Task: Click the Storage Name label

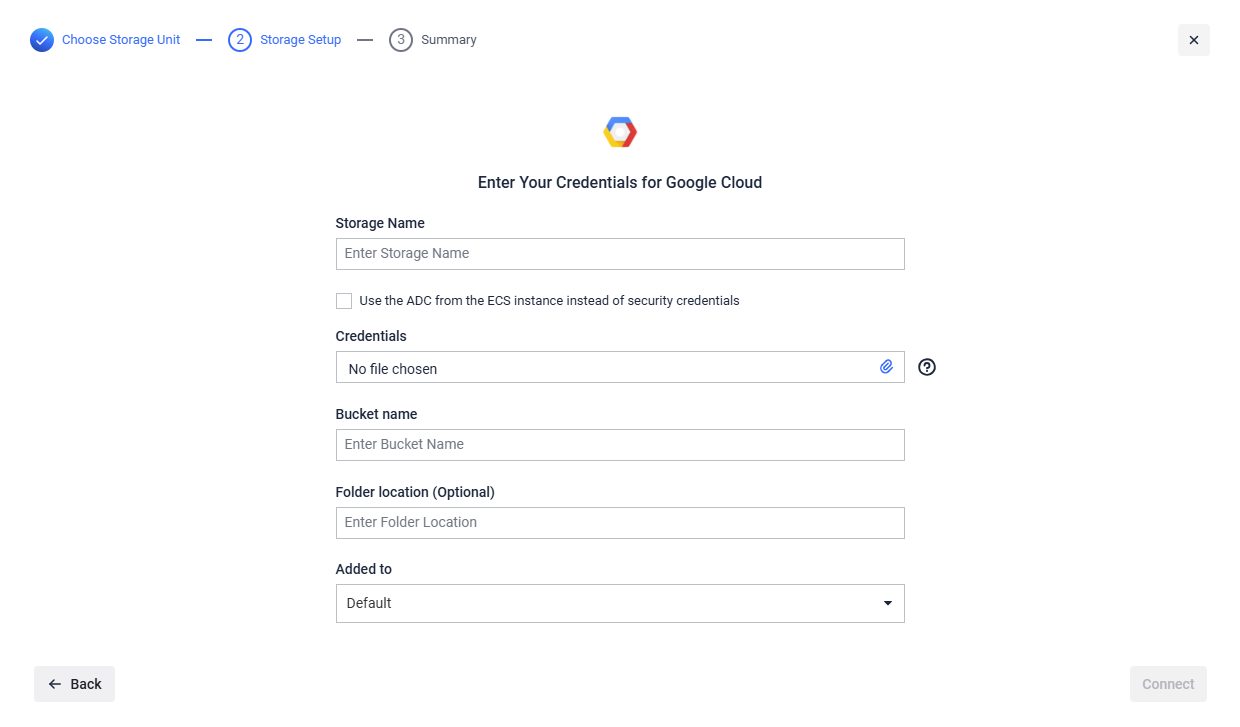Action: [380, 223]
